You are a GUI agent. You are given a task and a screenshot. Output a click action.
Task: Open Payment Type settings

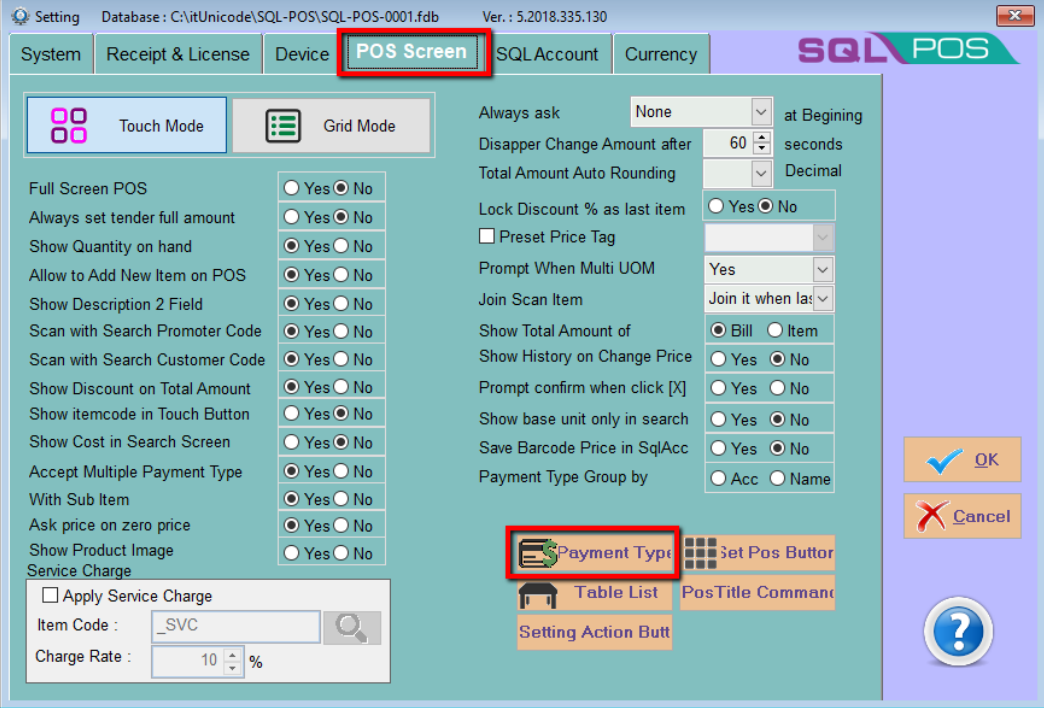tap(594, 553)
